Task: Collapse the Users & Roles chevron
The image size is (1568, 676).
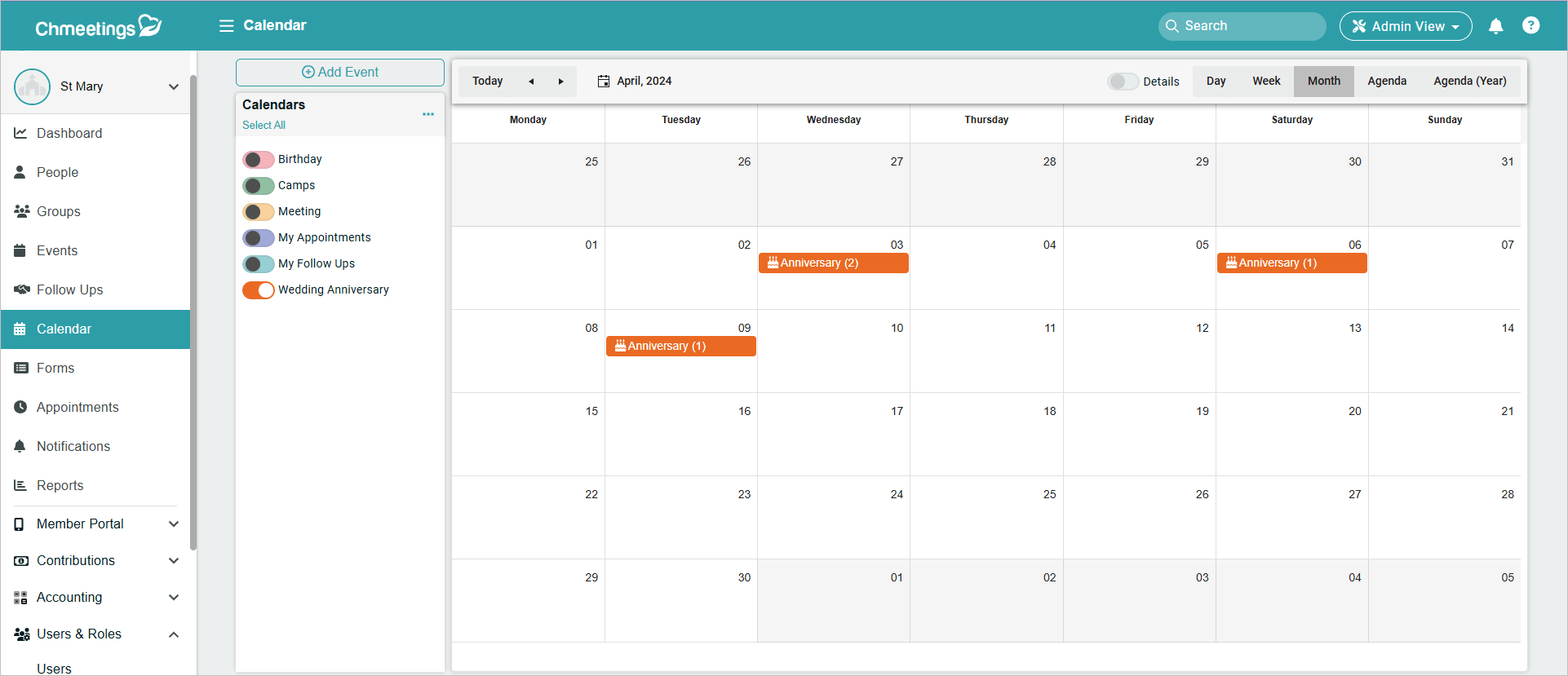Action: pyautogui.click(x=174, y=634)
